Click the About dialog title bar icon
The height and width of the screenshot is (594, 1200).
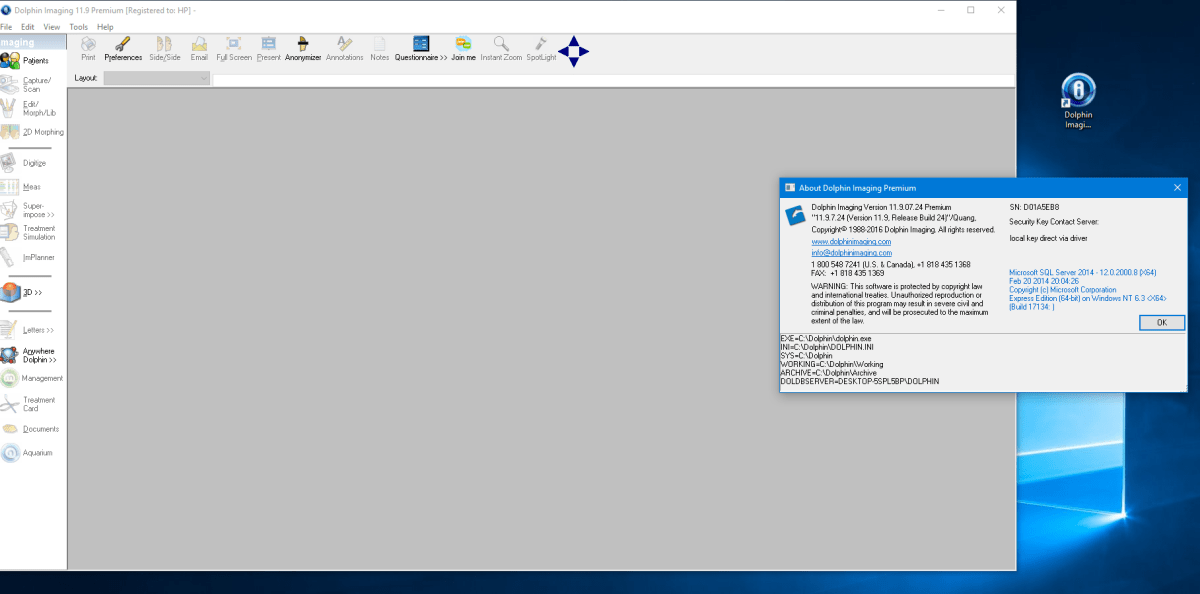pos(789,188)
